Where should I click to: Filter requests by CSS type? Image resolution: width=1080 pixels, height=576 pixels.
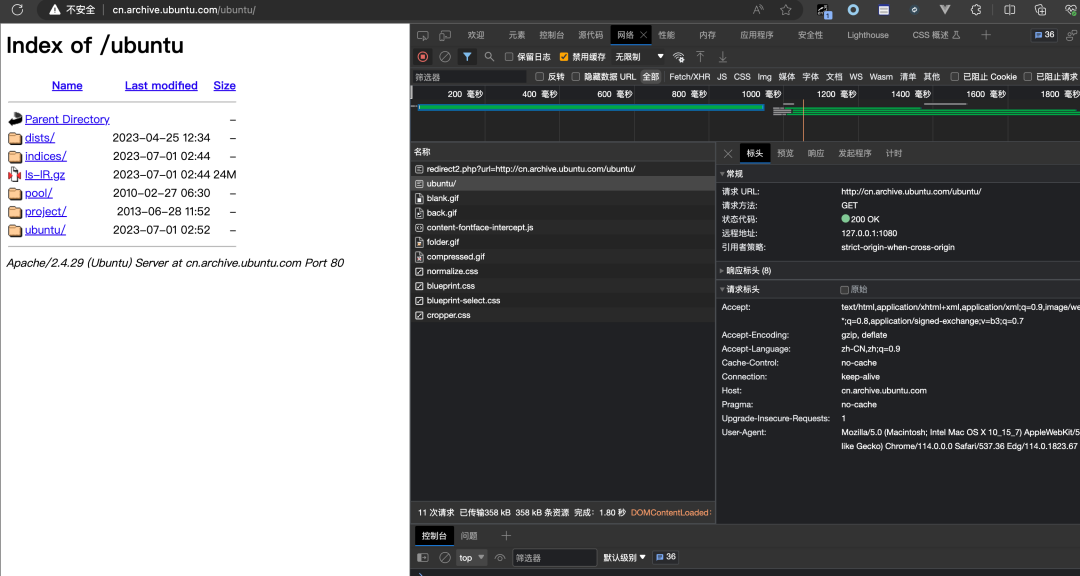coord(742,76)
